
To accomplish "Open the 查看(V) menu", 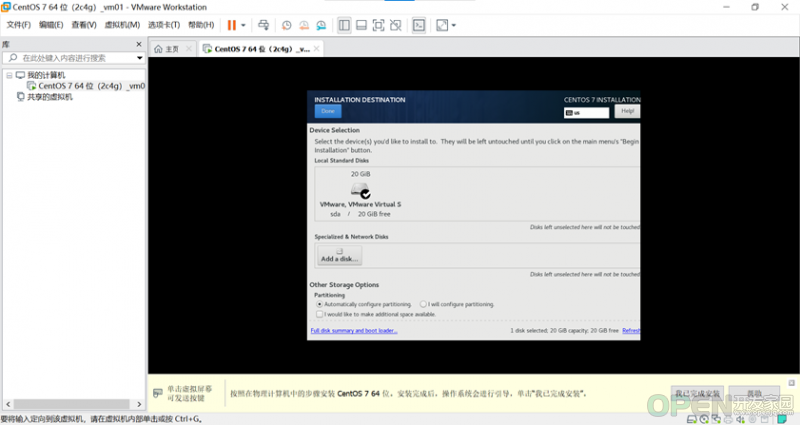I will (x=84, y=24).
